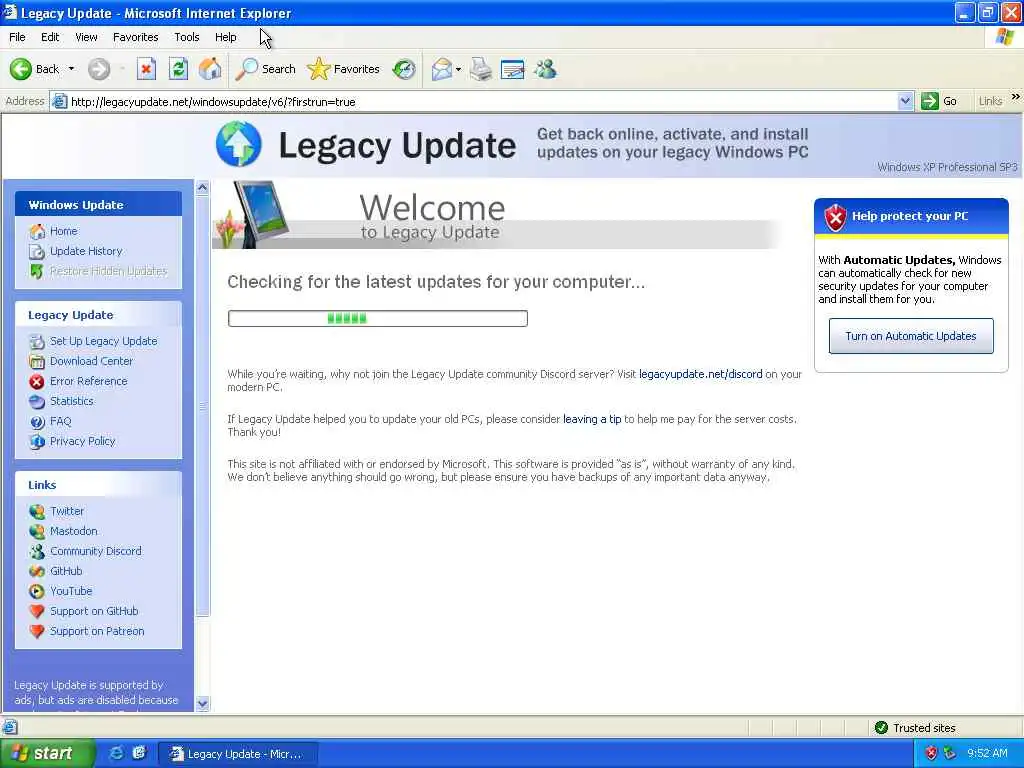Click the security alert tray icon

(931, 753)
